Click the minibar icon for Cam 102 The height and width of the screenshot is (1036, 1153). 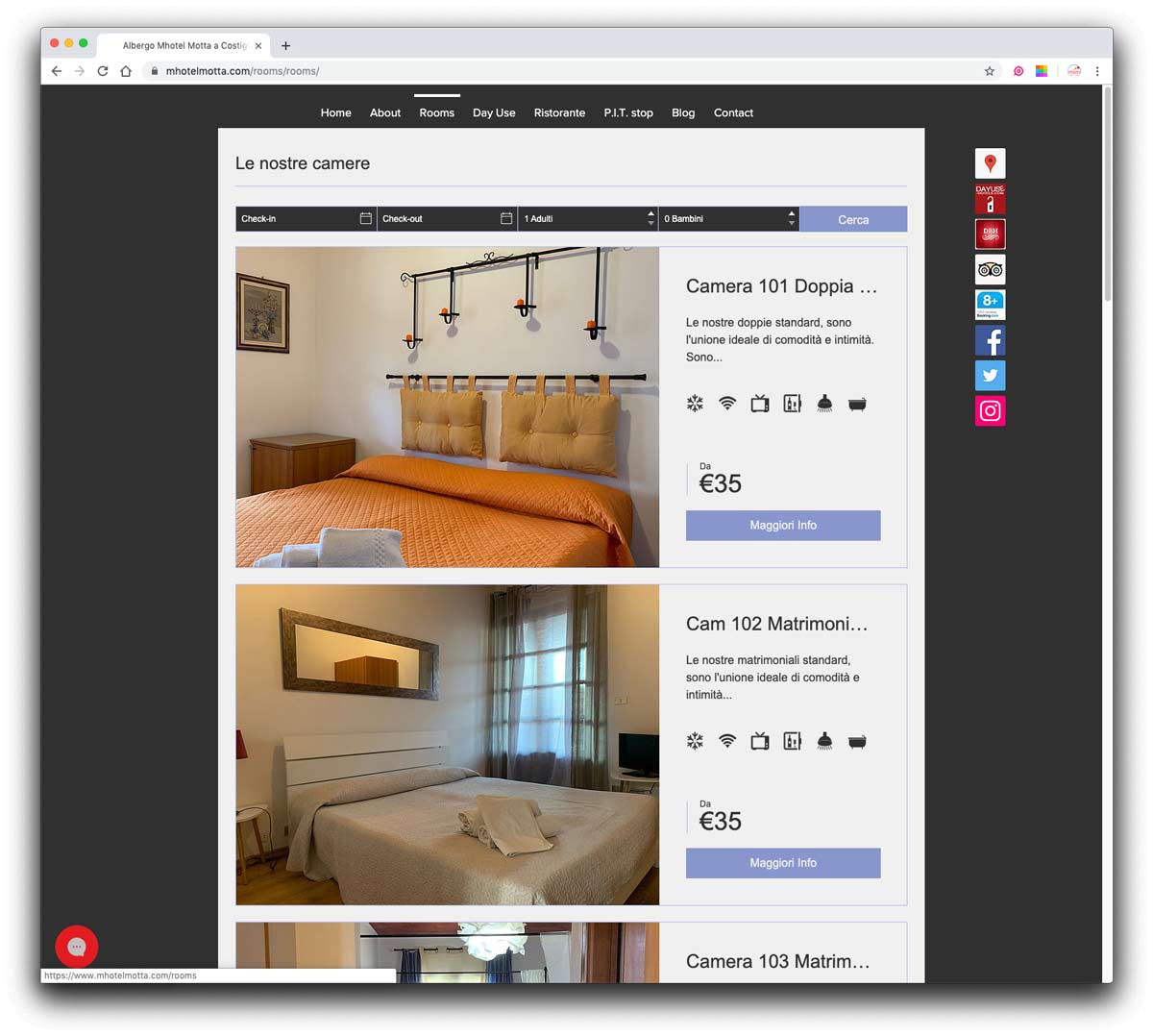point(793,741)
